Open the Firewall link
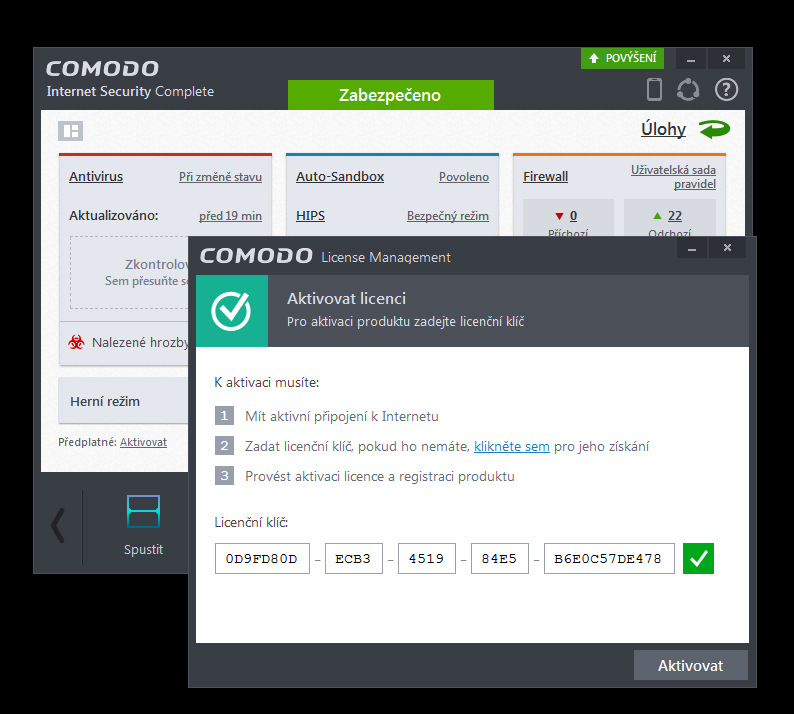The width and height of the screenshot is (794, 714). (545, 176)
